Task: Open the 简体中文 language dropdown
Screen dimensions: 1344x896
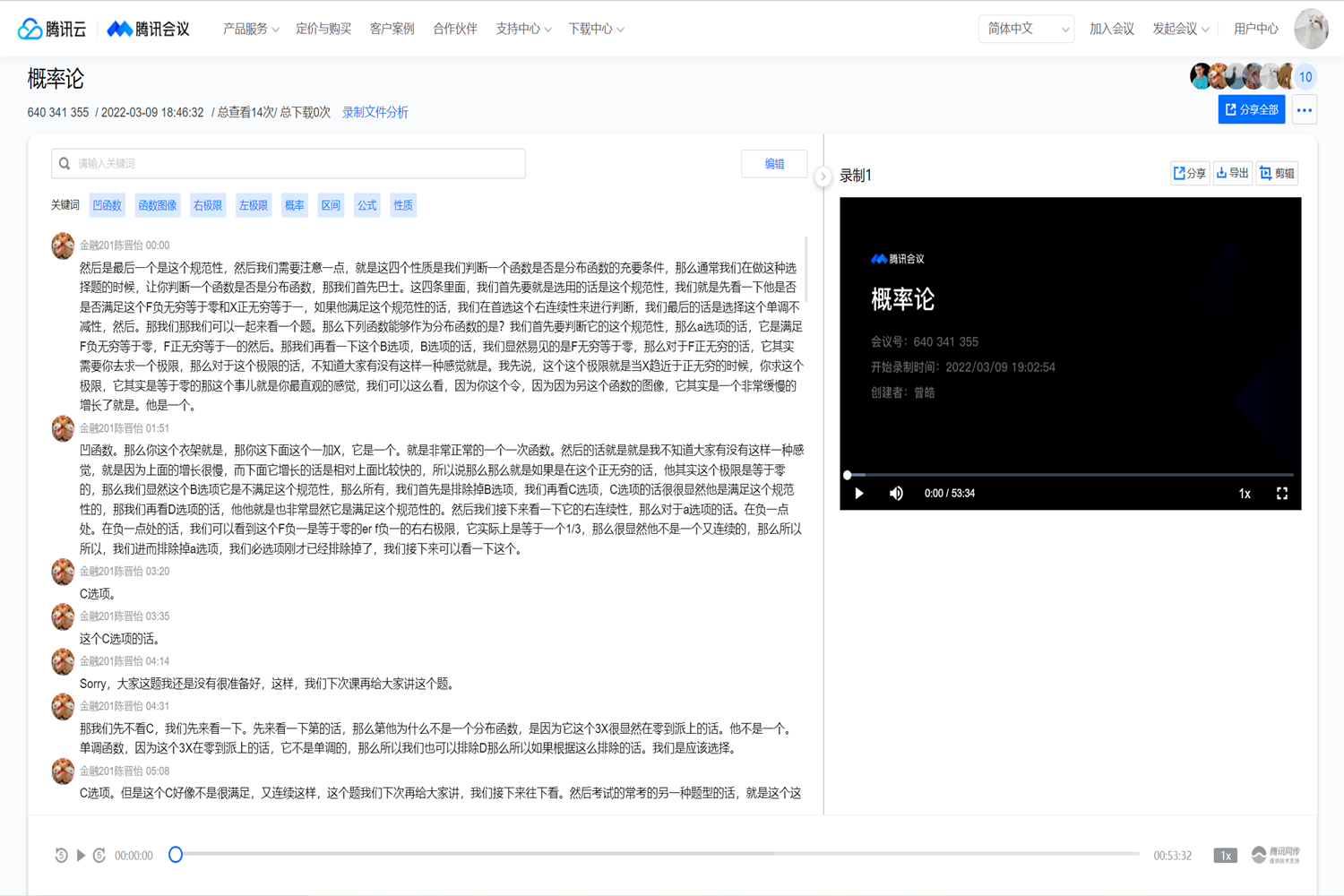Action: 1026,29
